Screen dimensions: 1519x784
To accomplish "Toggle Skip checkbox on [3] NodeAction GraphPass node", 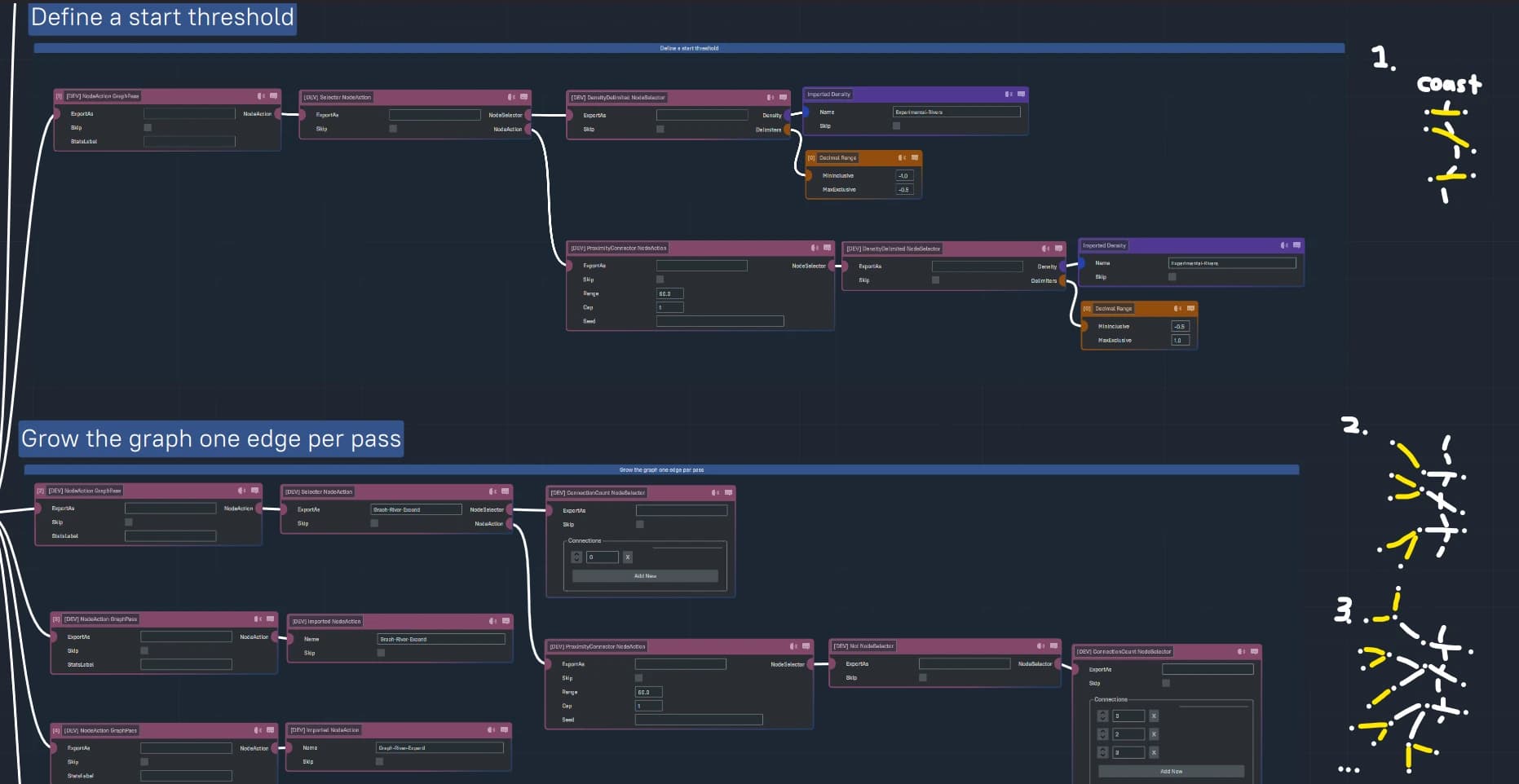I will coord(144,650).
